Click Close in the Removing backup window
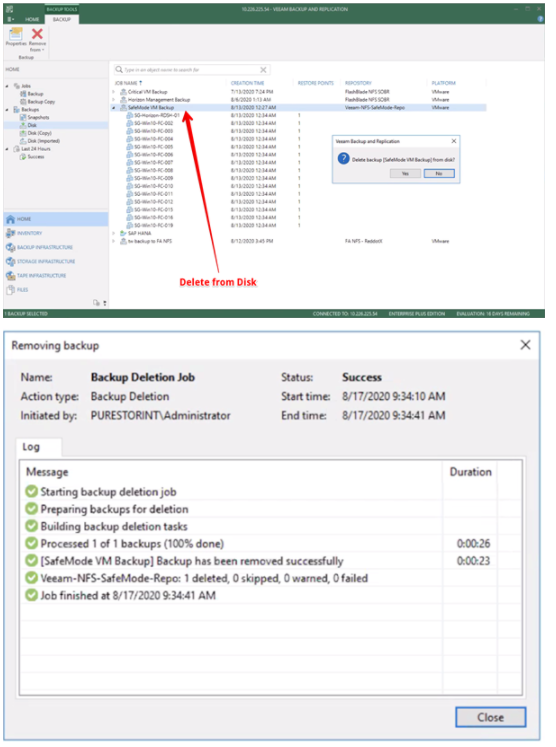 pyautogui.click(x=490, y=717)
